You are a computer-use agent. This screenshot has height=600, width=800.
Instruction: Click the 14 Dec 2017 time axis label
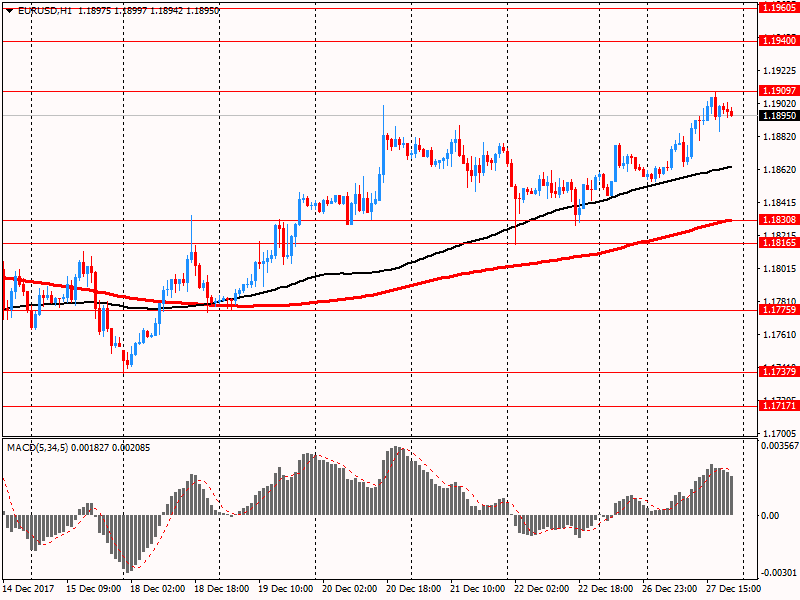click(x=27, y=588)
